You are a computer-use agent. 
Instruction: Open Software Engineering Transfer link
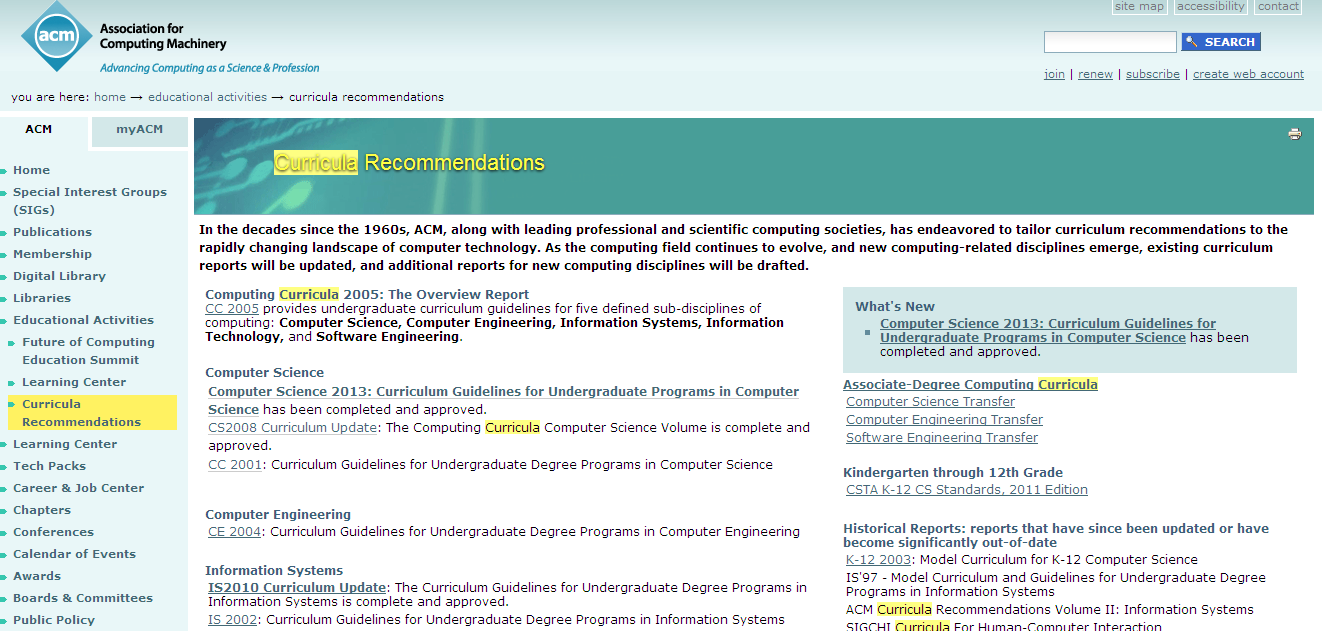click(942, 437)
